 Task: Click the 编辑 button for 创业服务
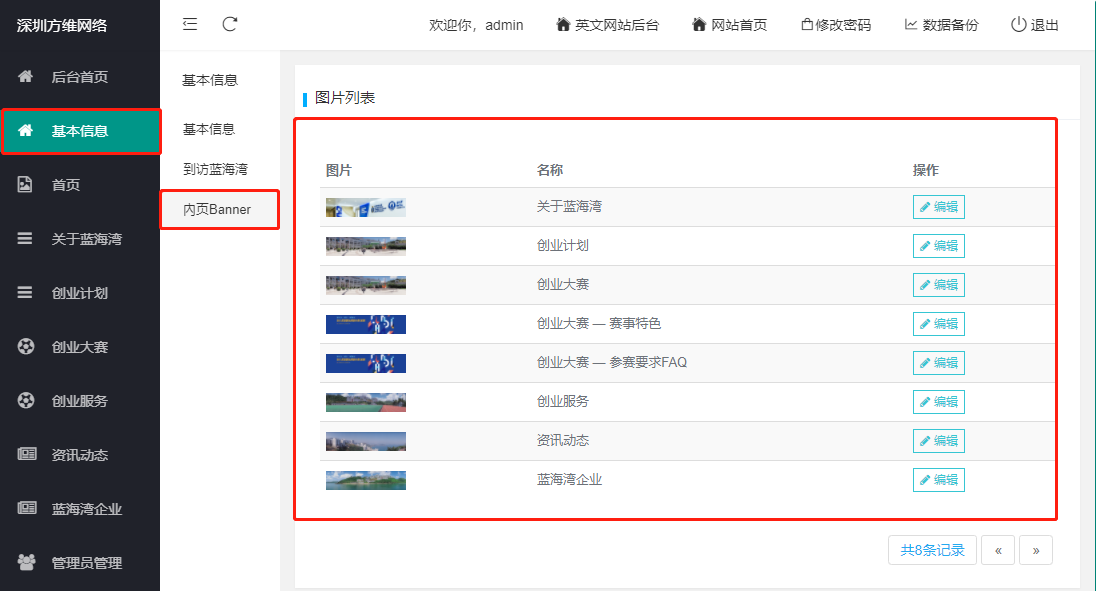[938, 401]
